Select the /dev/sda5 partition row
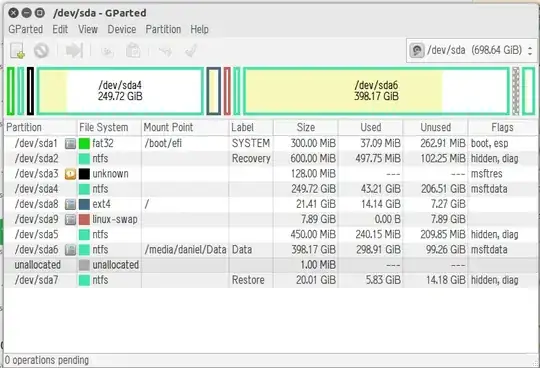 pos(271,235)
